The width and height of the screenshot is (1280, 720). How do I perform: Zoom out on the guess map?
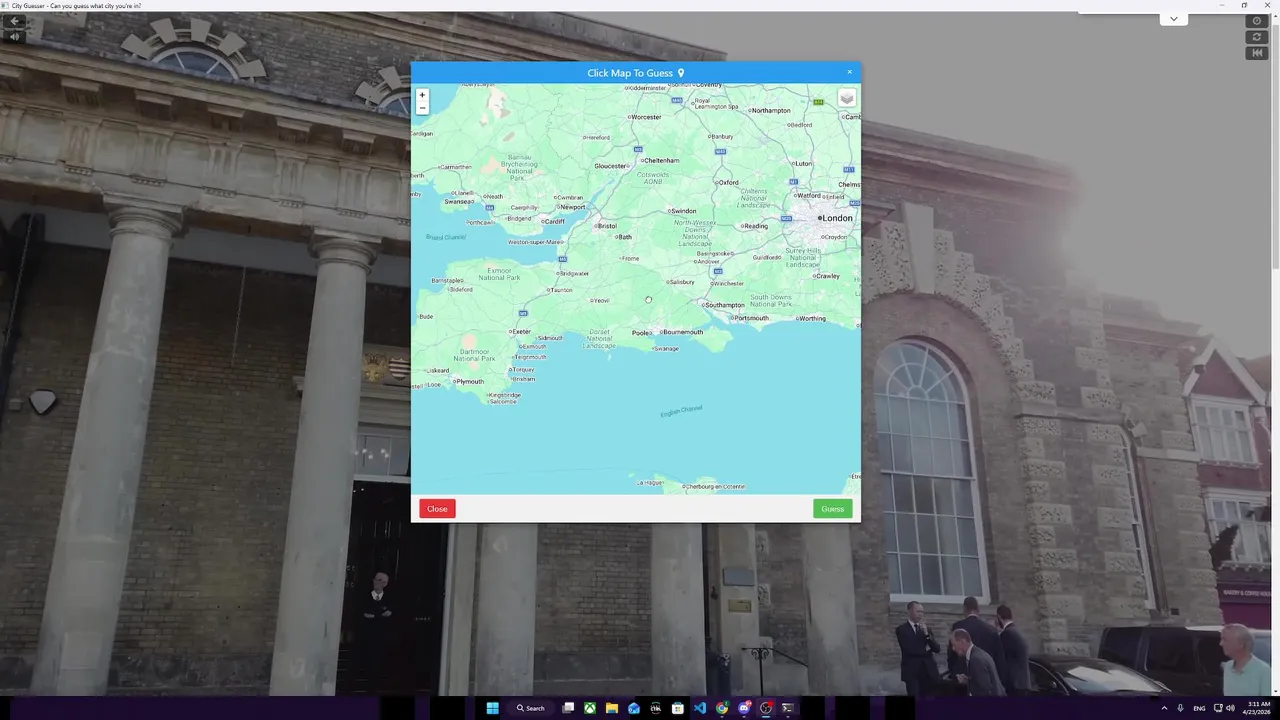(422, 108)
